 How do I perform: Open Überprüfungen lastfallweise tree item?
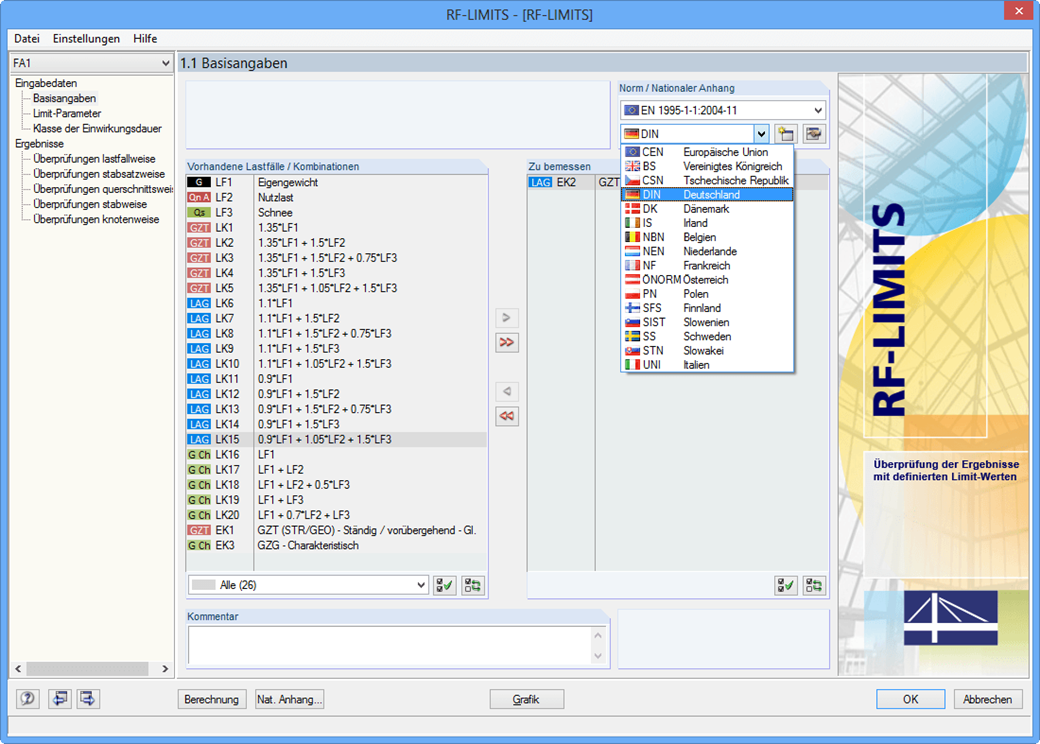[x=94, y=159]
